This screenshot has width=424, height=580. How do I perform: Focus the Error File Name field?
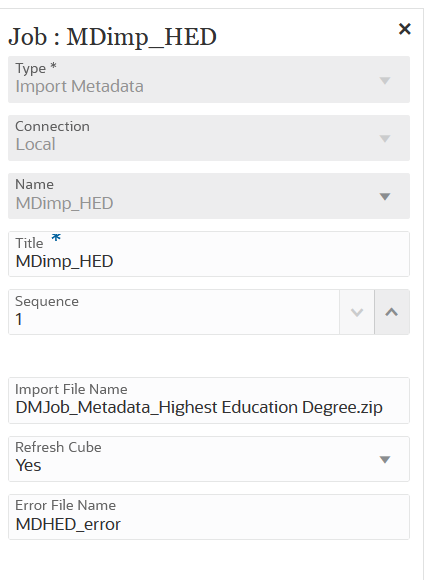pyautogui.click(x=209, y=517)
